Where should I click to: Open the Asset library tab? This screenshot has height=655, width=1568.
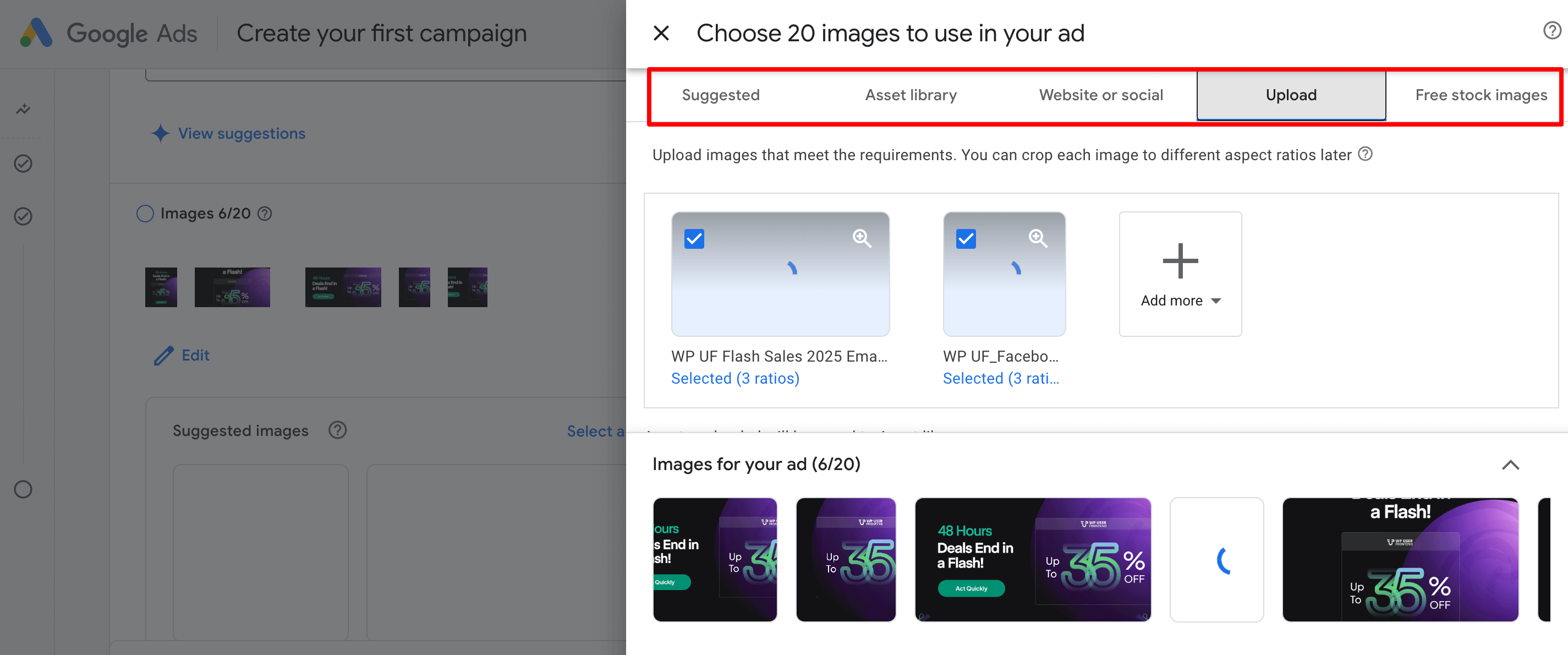pos(911,95)
